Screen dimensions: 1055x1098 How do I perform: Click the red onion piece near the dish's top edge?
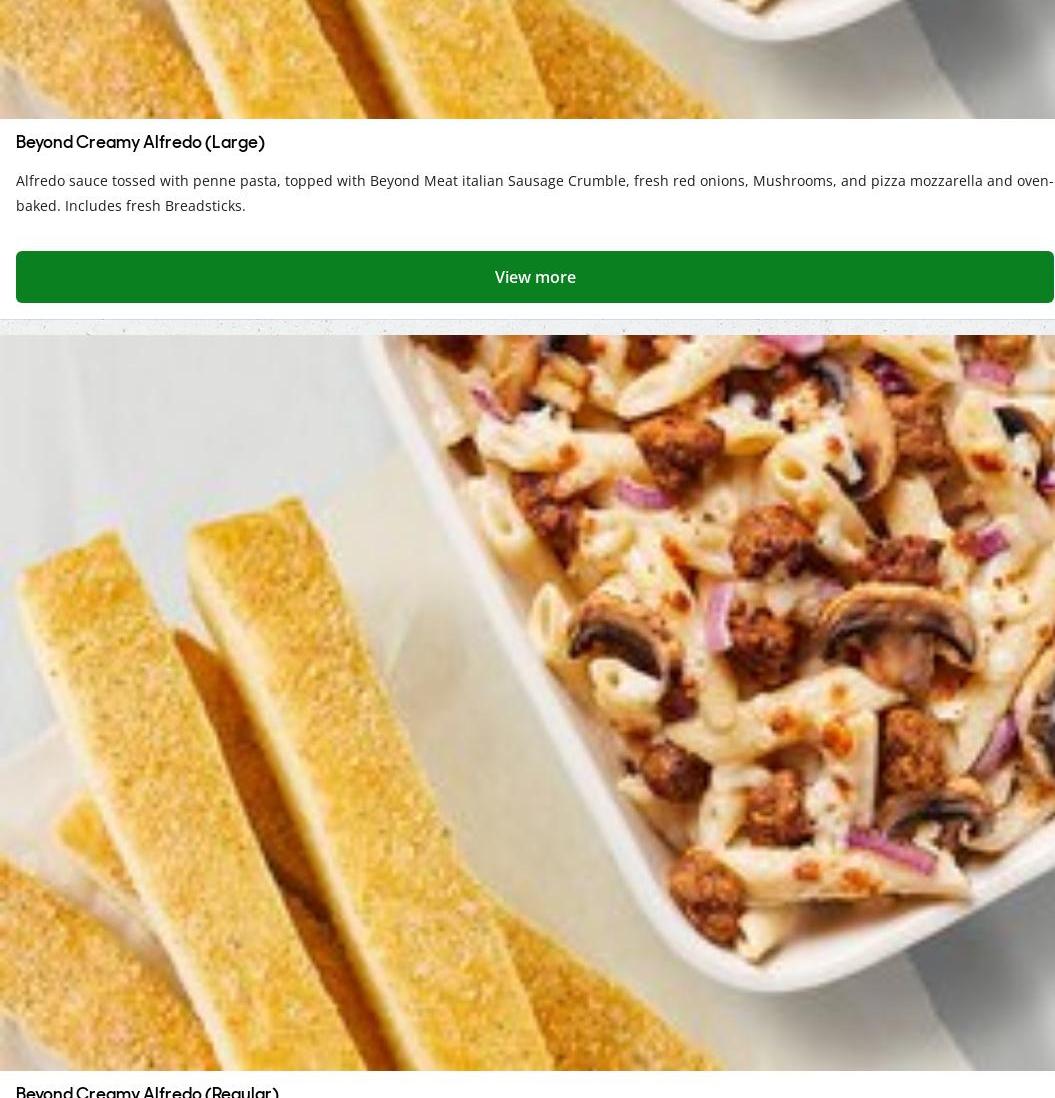795,344
